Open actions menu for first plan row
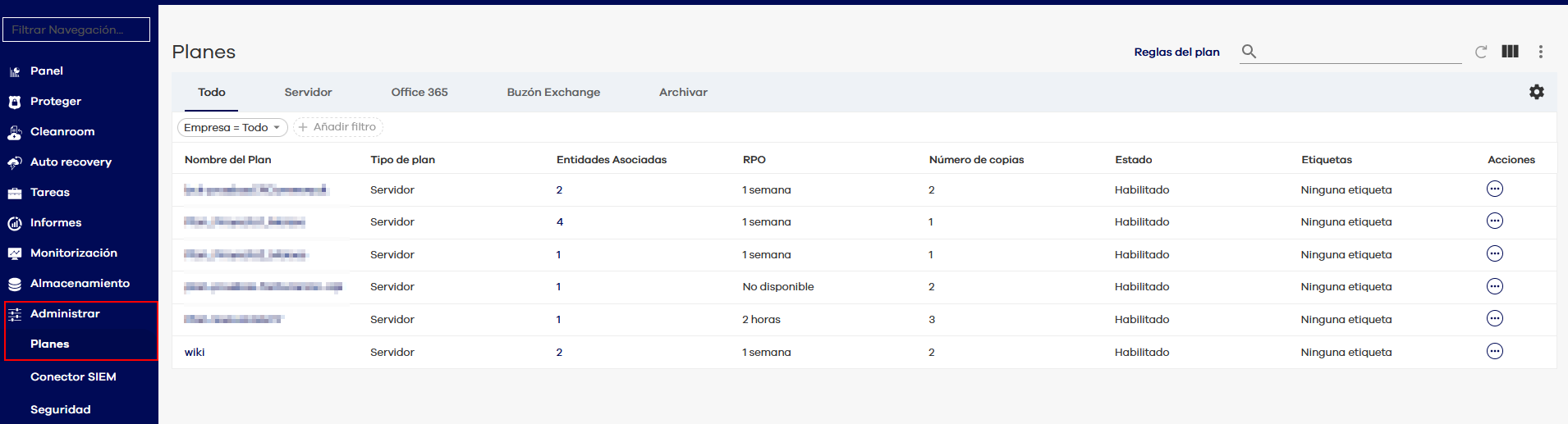 point(1495,189)
